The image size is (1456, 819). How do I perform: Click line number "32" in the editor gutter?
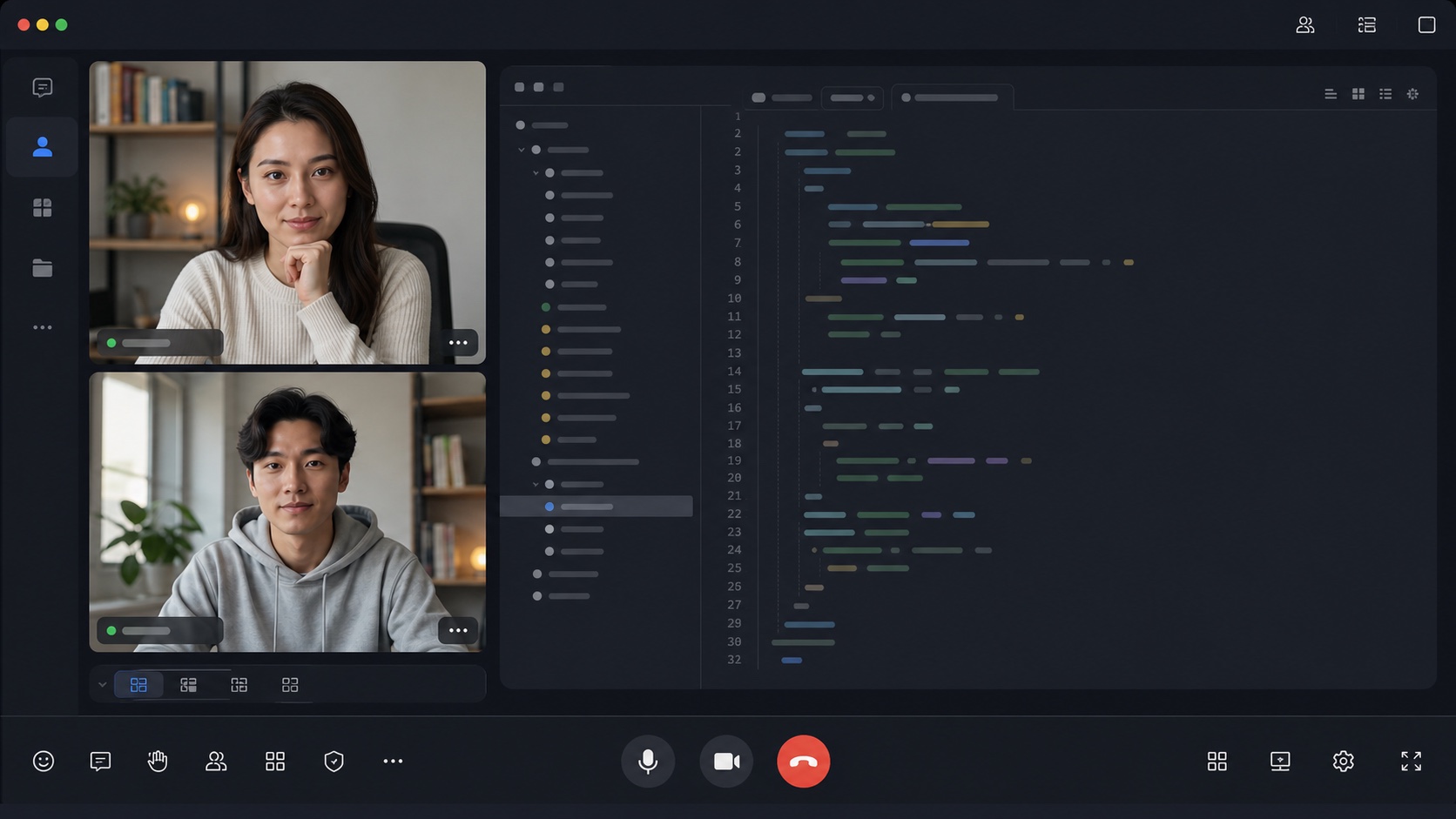(734, 660)
